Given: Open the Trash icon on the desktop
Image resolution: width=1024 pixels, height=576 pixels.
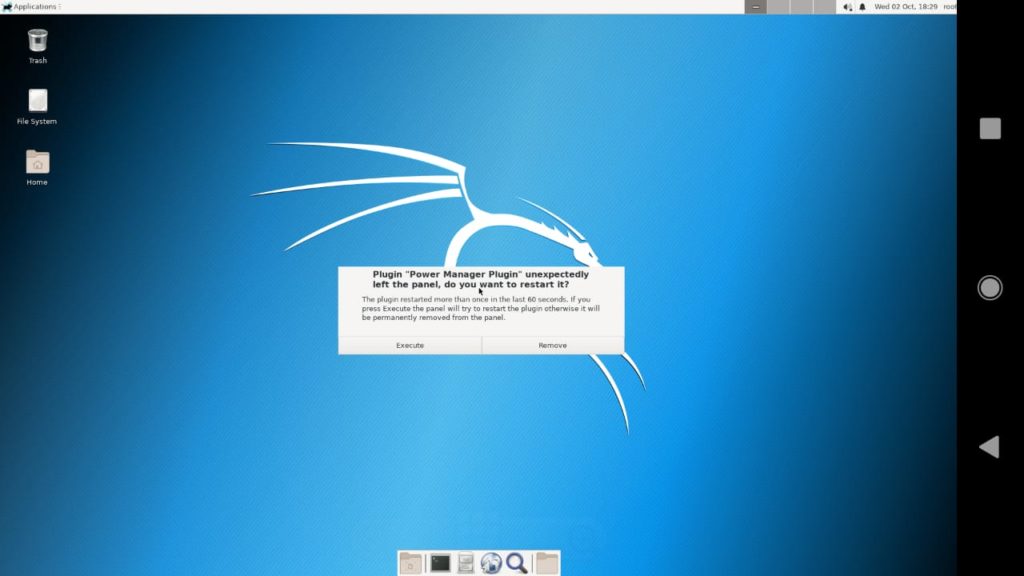Looking at the screenshot, I should [x=36, y=45].
